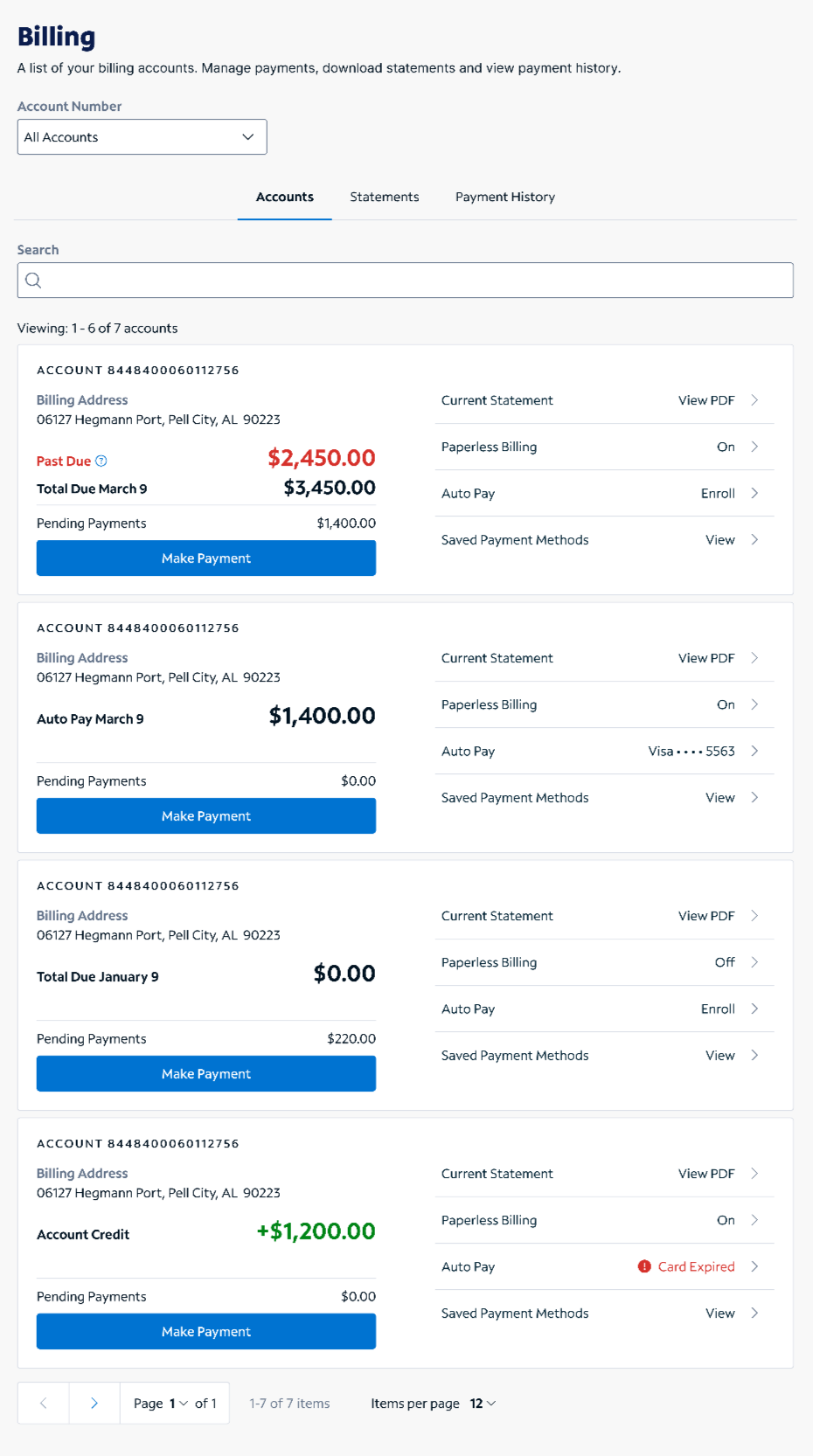The height and width of the screenshot is (1456, 813).
Task: Click the red Card Expired alert icon
Action: click(x=644, y=1266)
